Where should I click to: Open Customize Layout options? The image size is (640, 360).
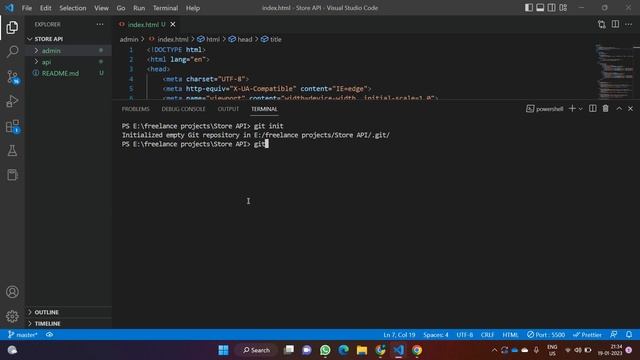point(563,8)
